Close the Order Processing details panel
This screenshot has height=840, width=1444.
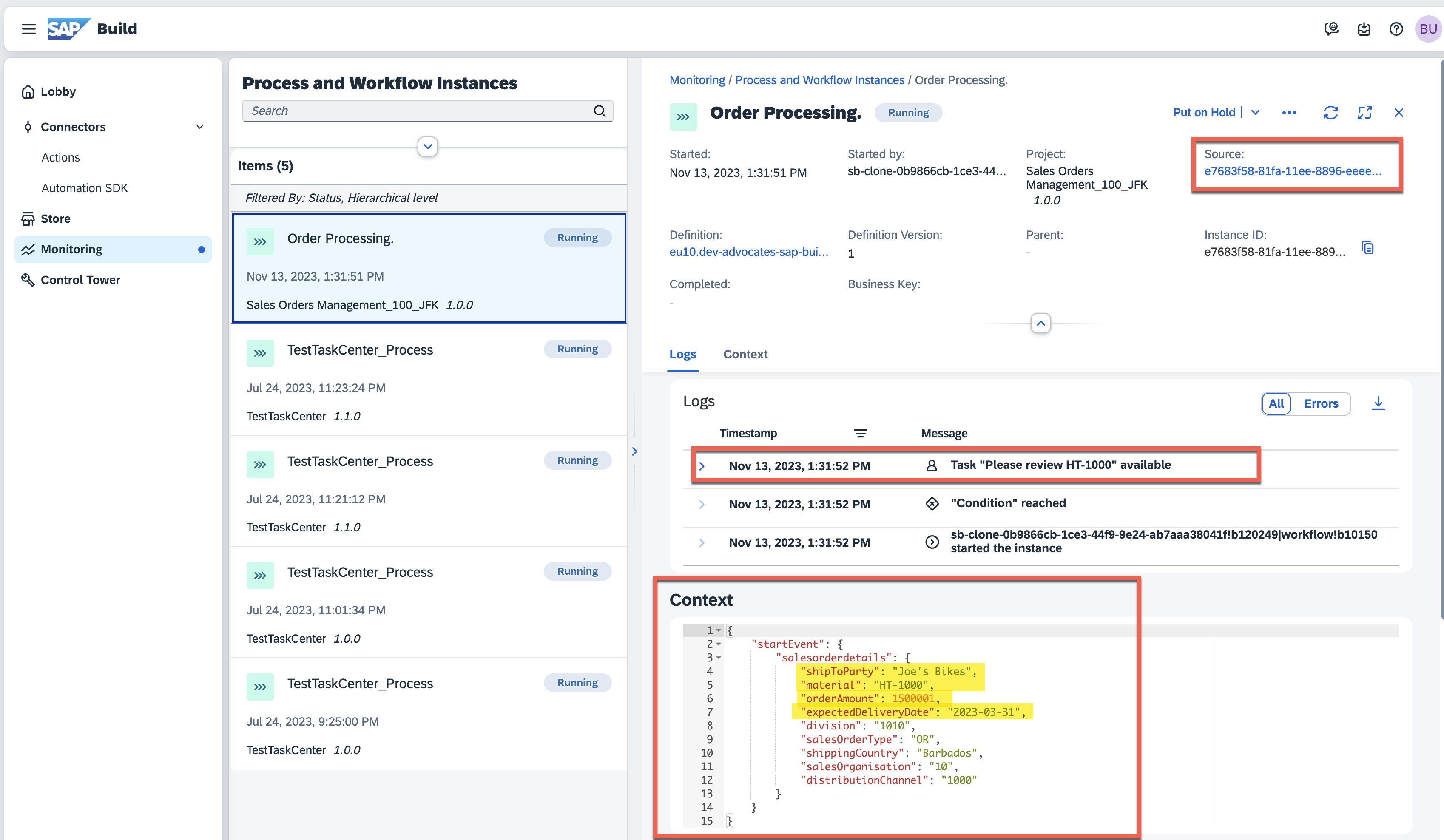[1399, 112]
